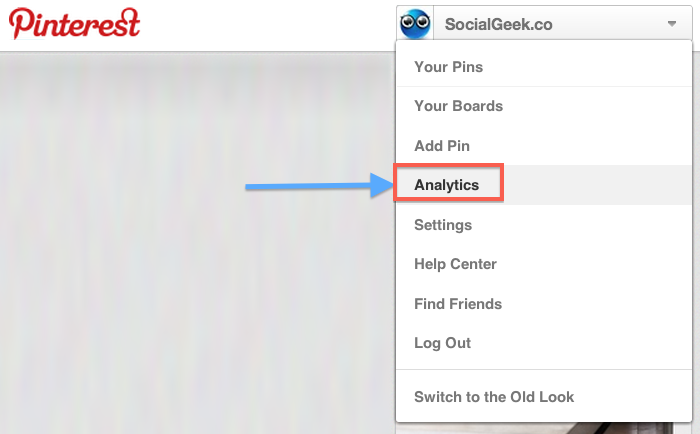
Task: Click the Pinterest logo
Action: (75, 23)
